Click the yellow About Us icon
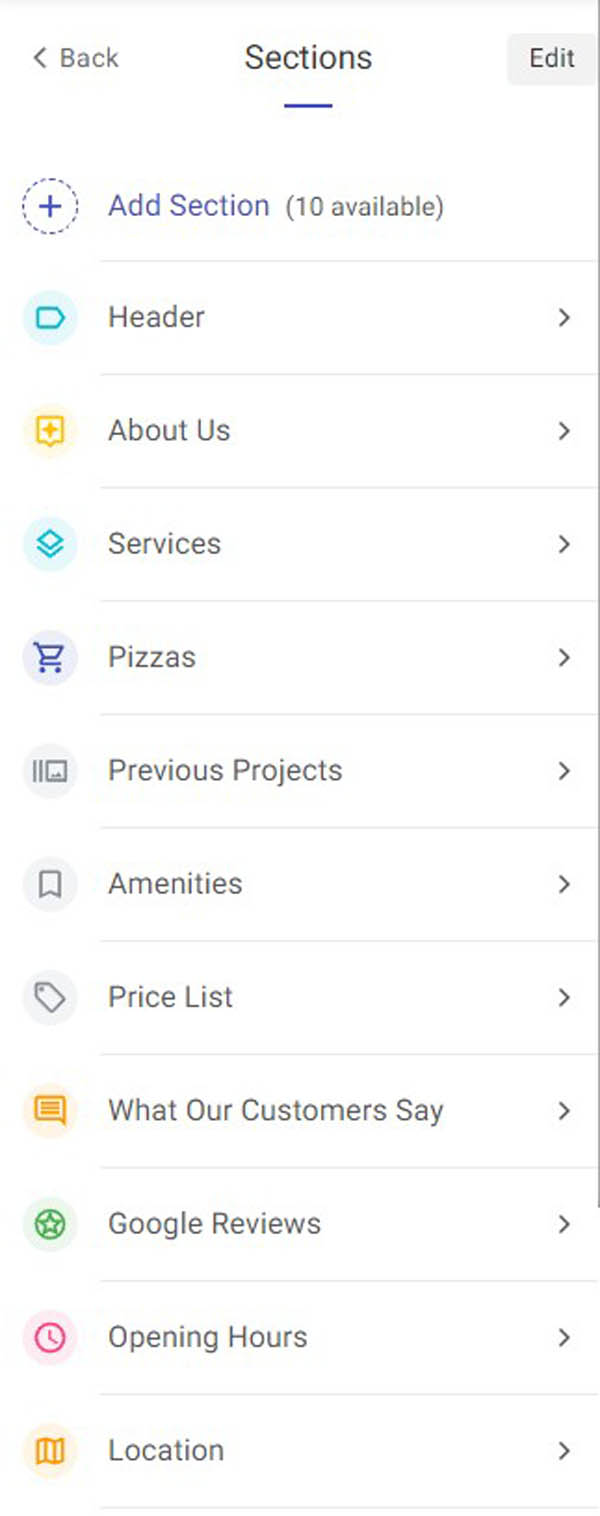The image size is (600, 1516). tap(50, 431)
